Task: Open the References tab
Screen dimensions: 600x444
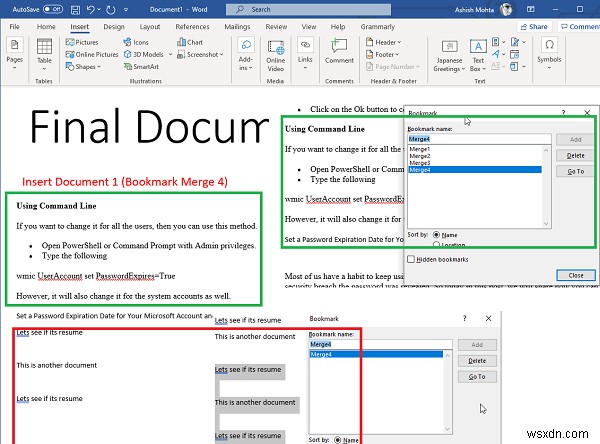Action: pos(192,26)
